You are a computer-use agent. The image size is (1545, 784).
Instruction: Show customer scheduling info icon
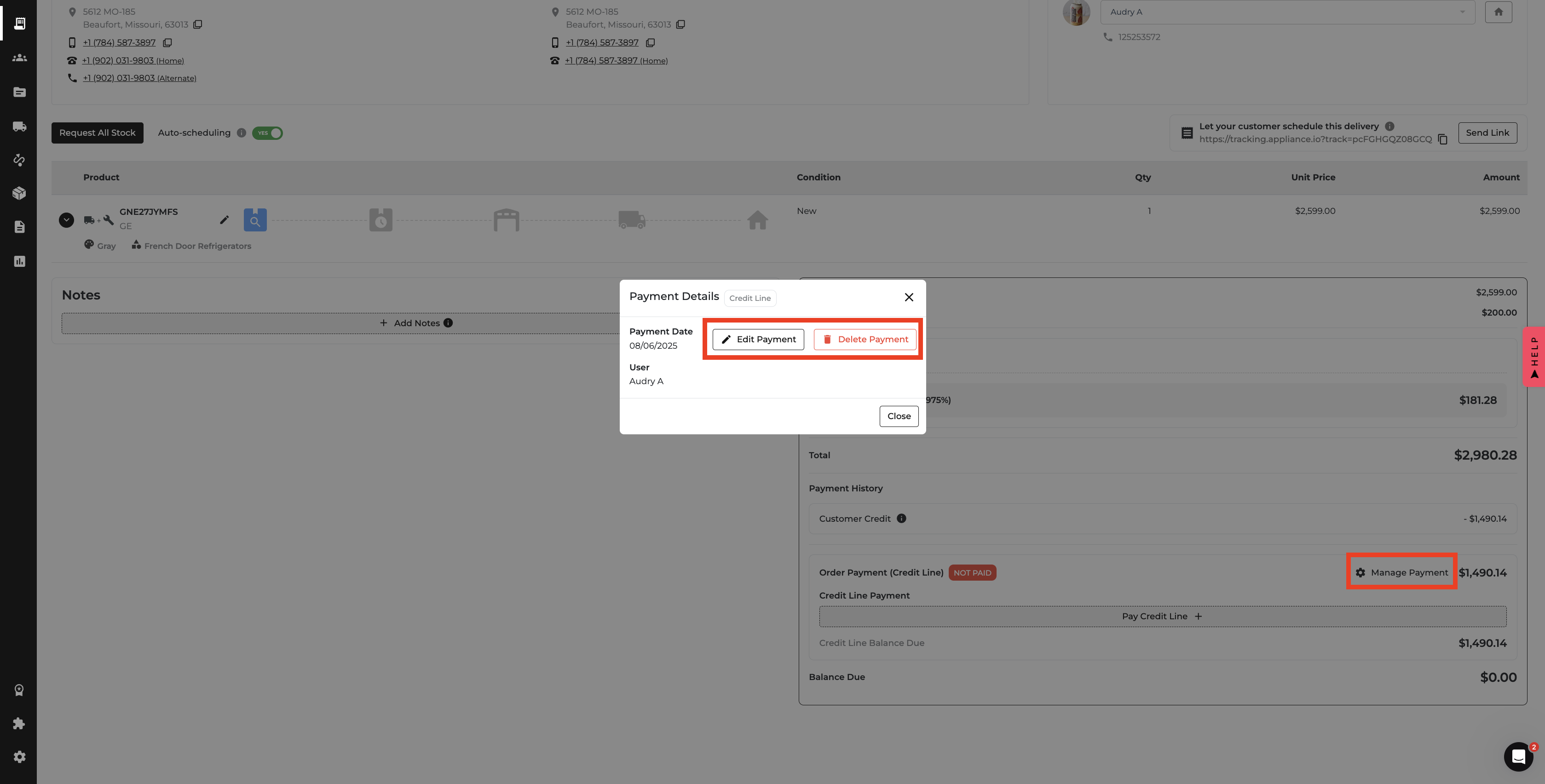coord(1389,127)
